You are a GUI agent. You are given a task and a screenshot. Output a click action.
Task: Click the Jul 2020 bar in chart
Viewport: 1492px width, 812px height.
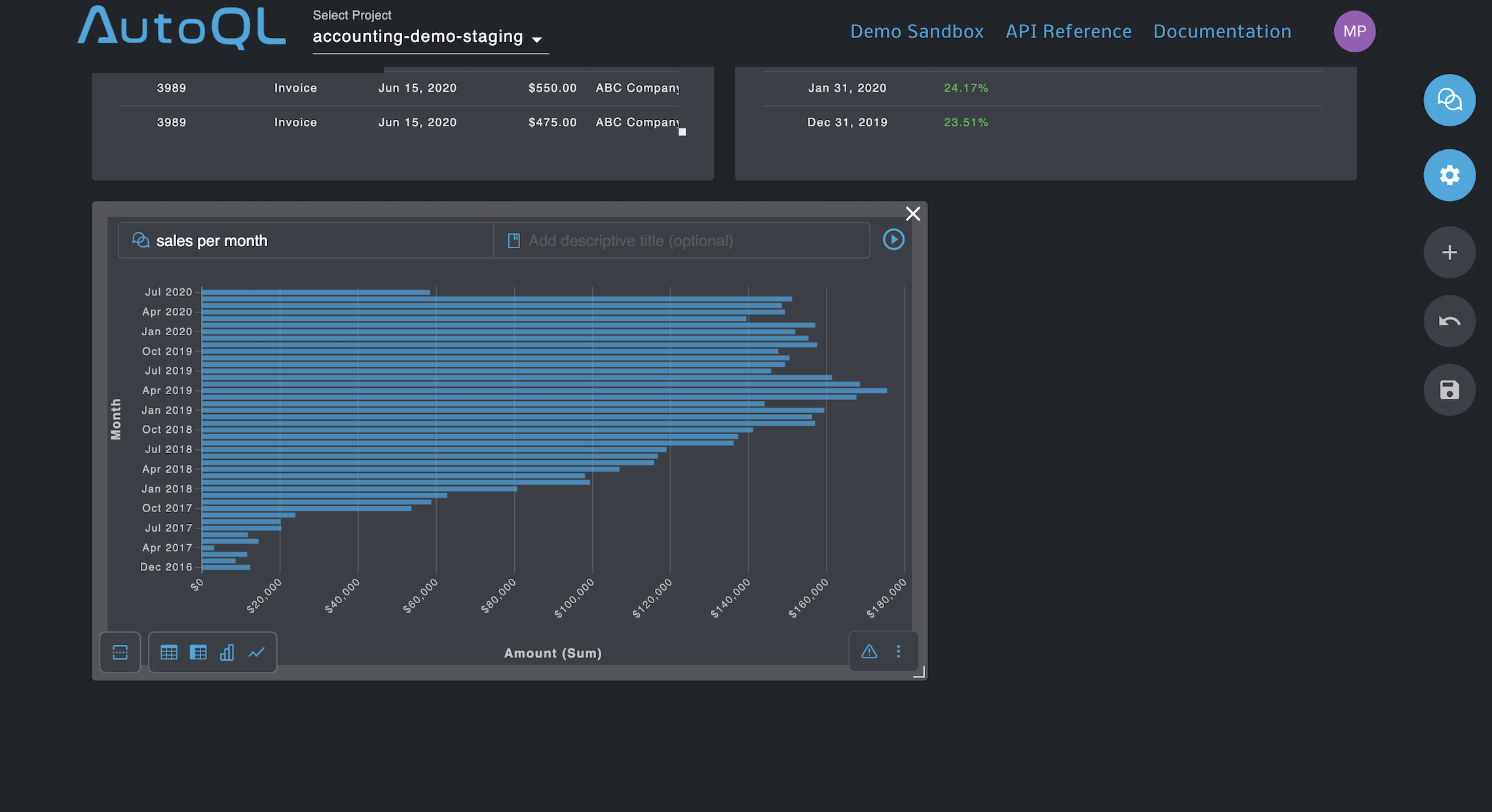click(316, 292)
